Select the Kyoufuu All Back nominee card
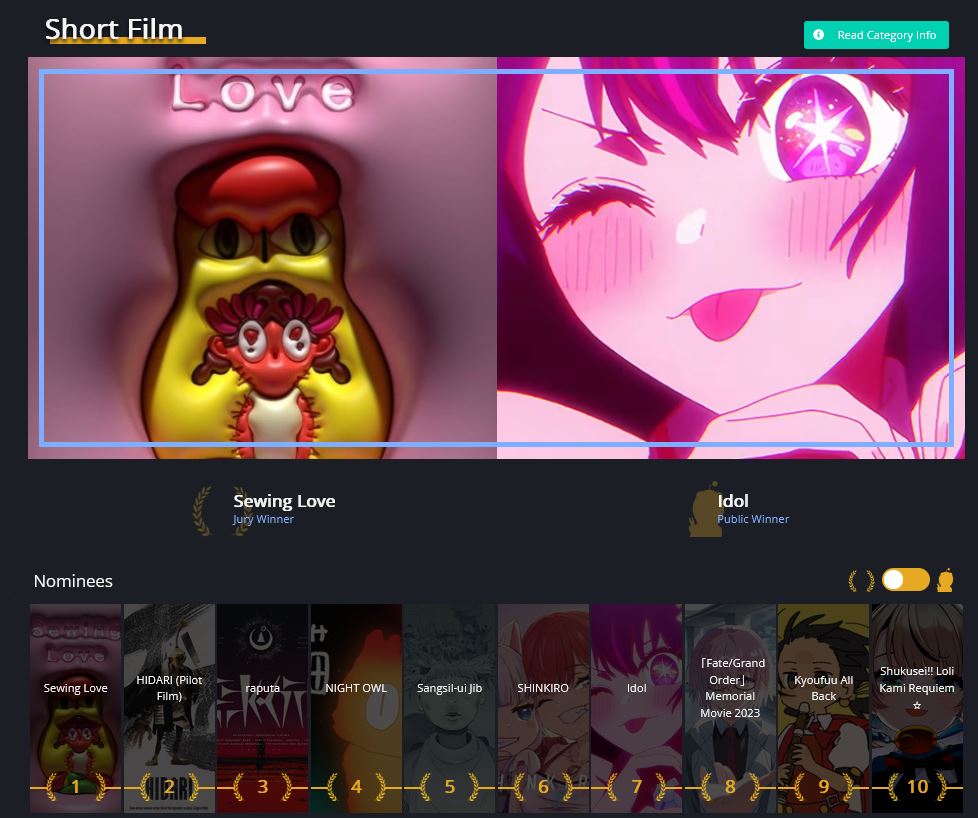The image size is (978, 818). click(823, 700)
